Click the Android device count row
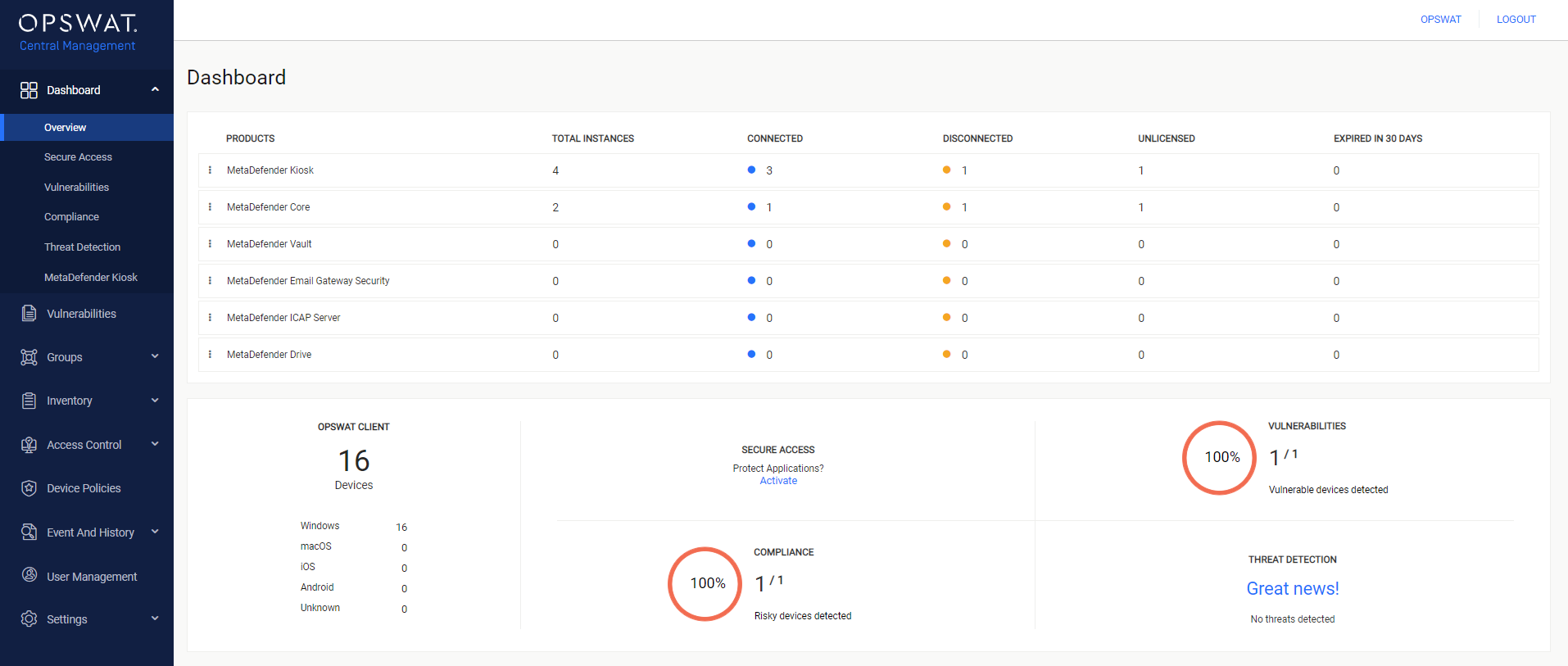This screenshot has height=666, width=1568. (354, 587)
